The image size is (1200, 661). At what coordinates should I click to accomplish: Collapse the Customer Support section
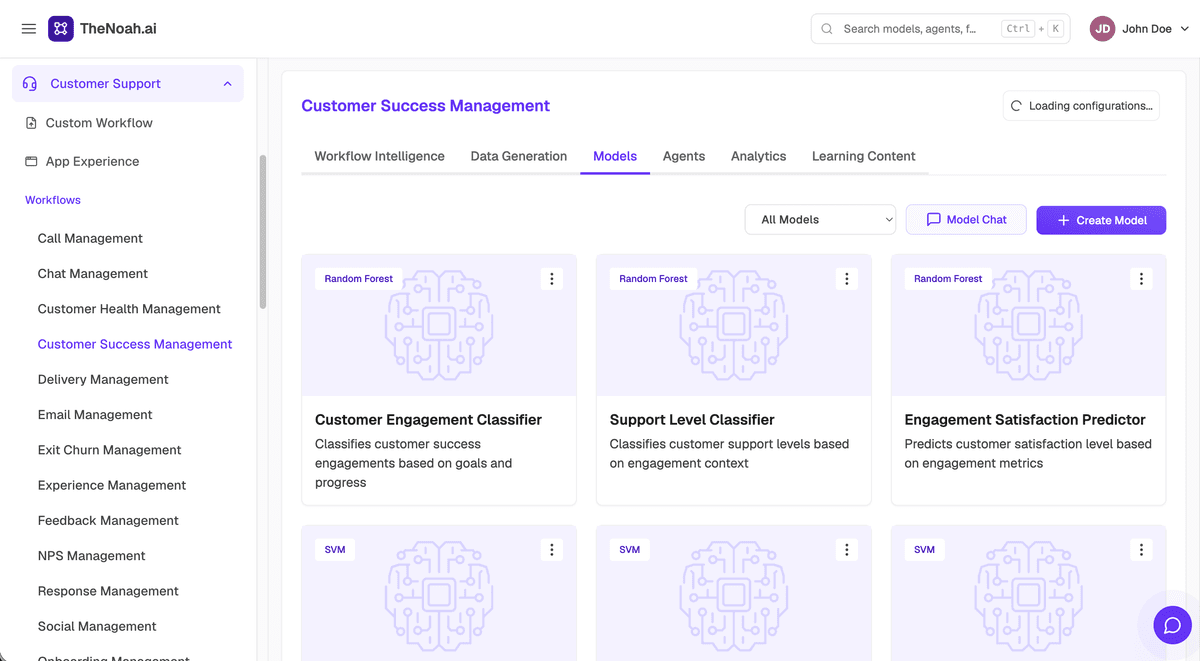(227, 84)
